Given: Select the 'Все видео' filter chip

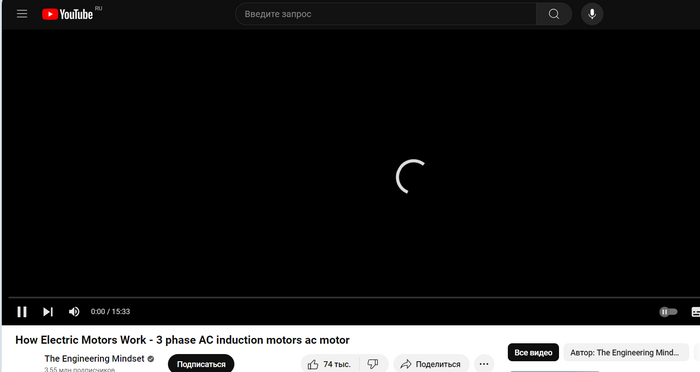Looking at the screenshot, I should click(533, 352).
